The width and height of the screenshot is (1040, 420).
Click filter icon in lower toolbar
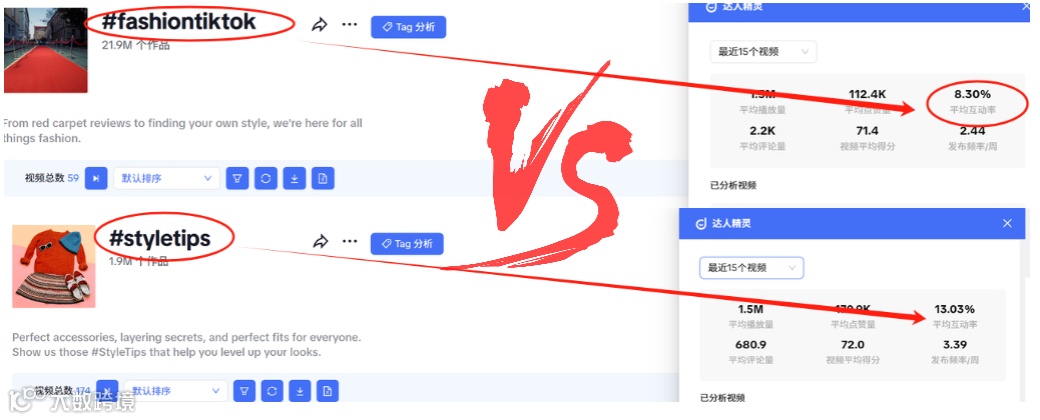point(244,391)
